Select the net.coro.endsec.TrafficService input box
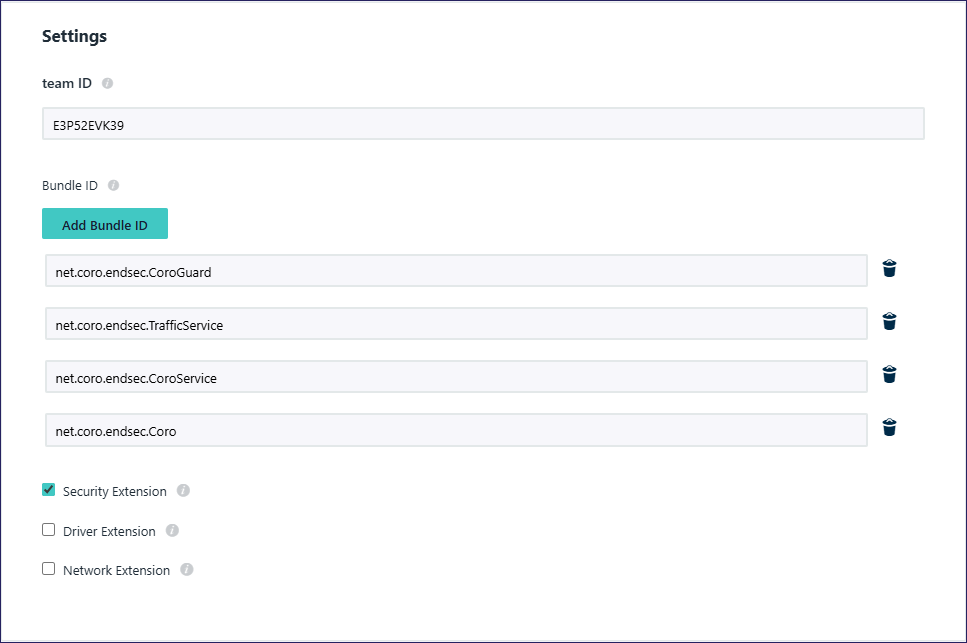 pos(456,324)
